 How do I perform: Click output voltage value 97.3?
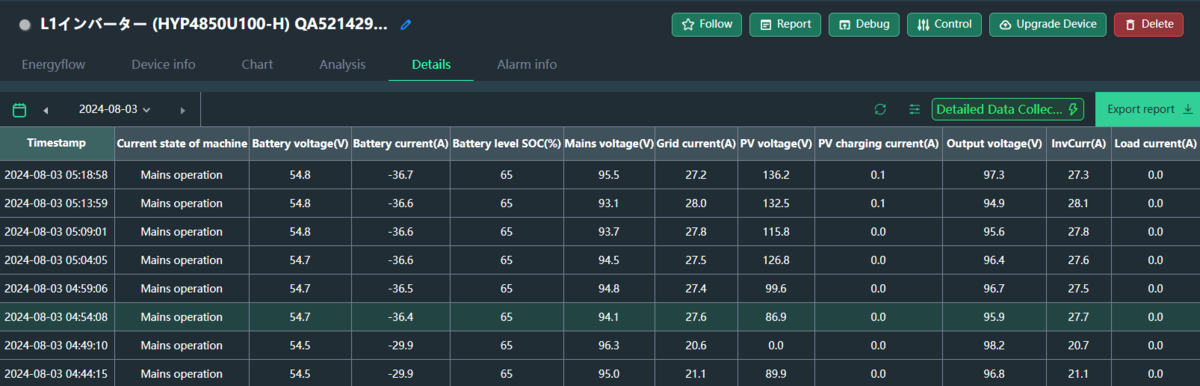click(x=994, y=175)
